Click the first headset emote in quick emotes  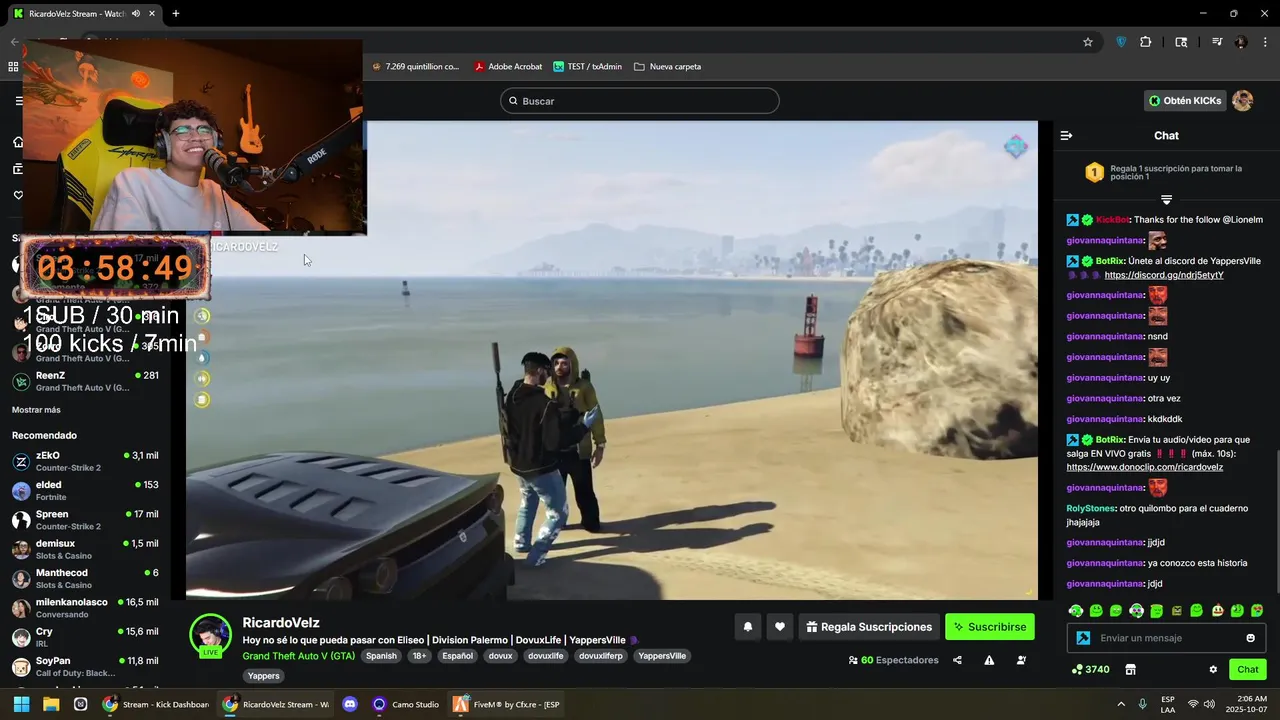coord(1076,610)
